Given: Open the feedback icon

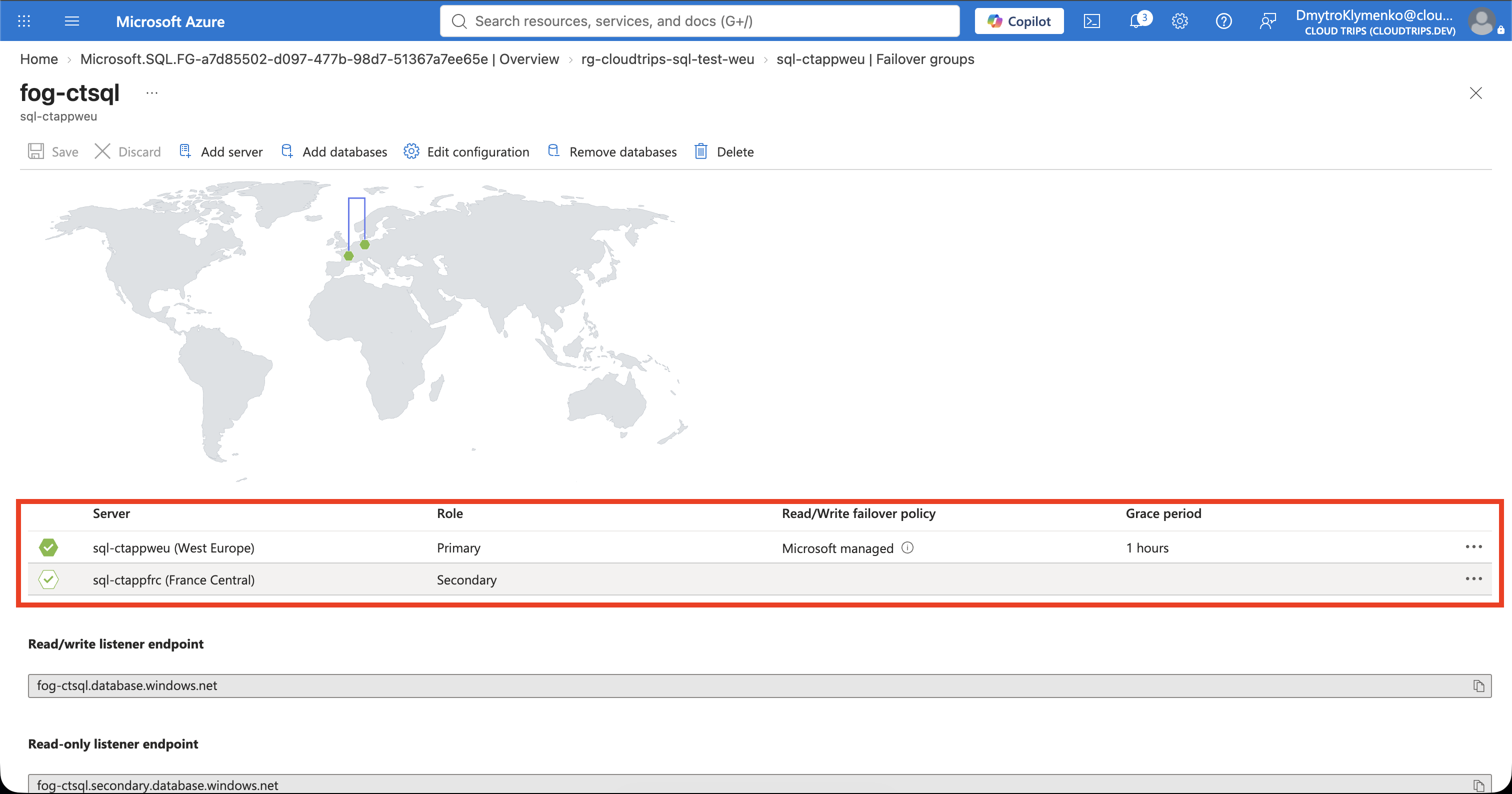Looking at the screenshot, I should pos(1268,21).
